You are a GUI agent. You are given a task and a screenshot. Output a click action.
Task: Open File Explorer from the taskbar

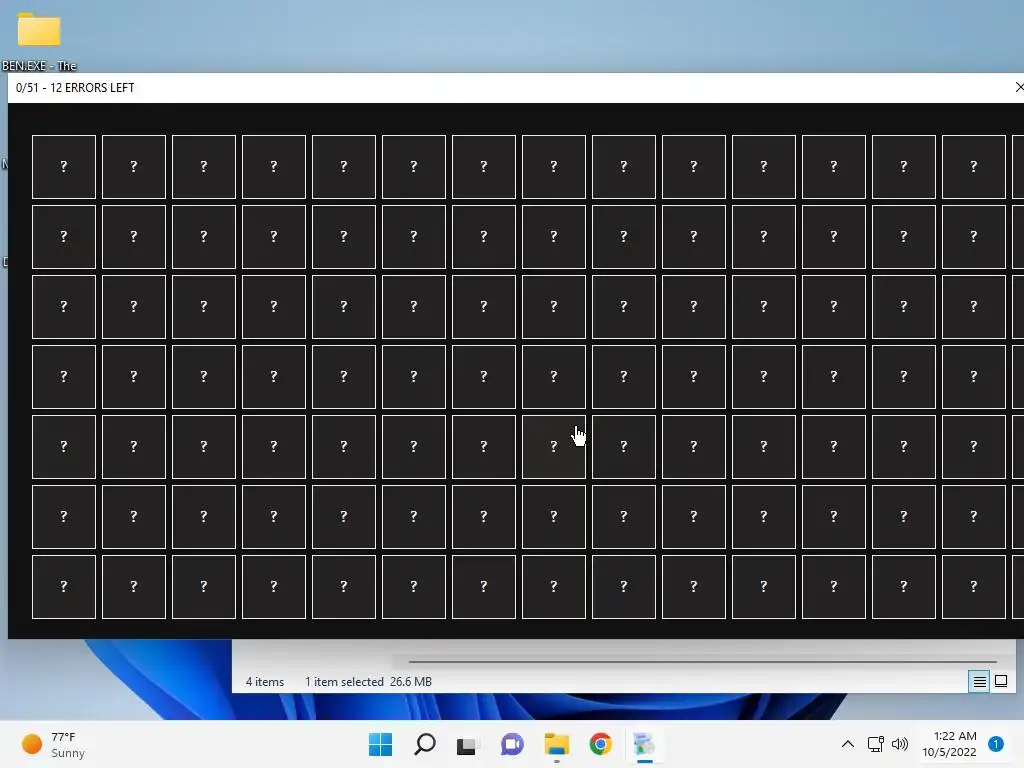(556, 744)
